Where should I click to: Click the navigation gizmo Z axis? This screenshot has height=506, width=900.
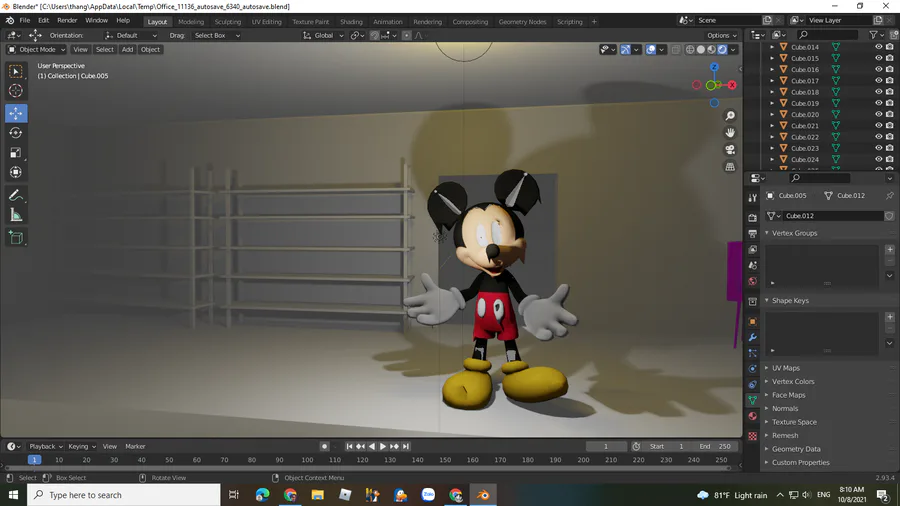tap(714, 68)
